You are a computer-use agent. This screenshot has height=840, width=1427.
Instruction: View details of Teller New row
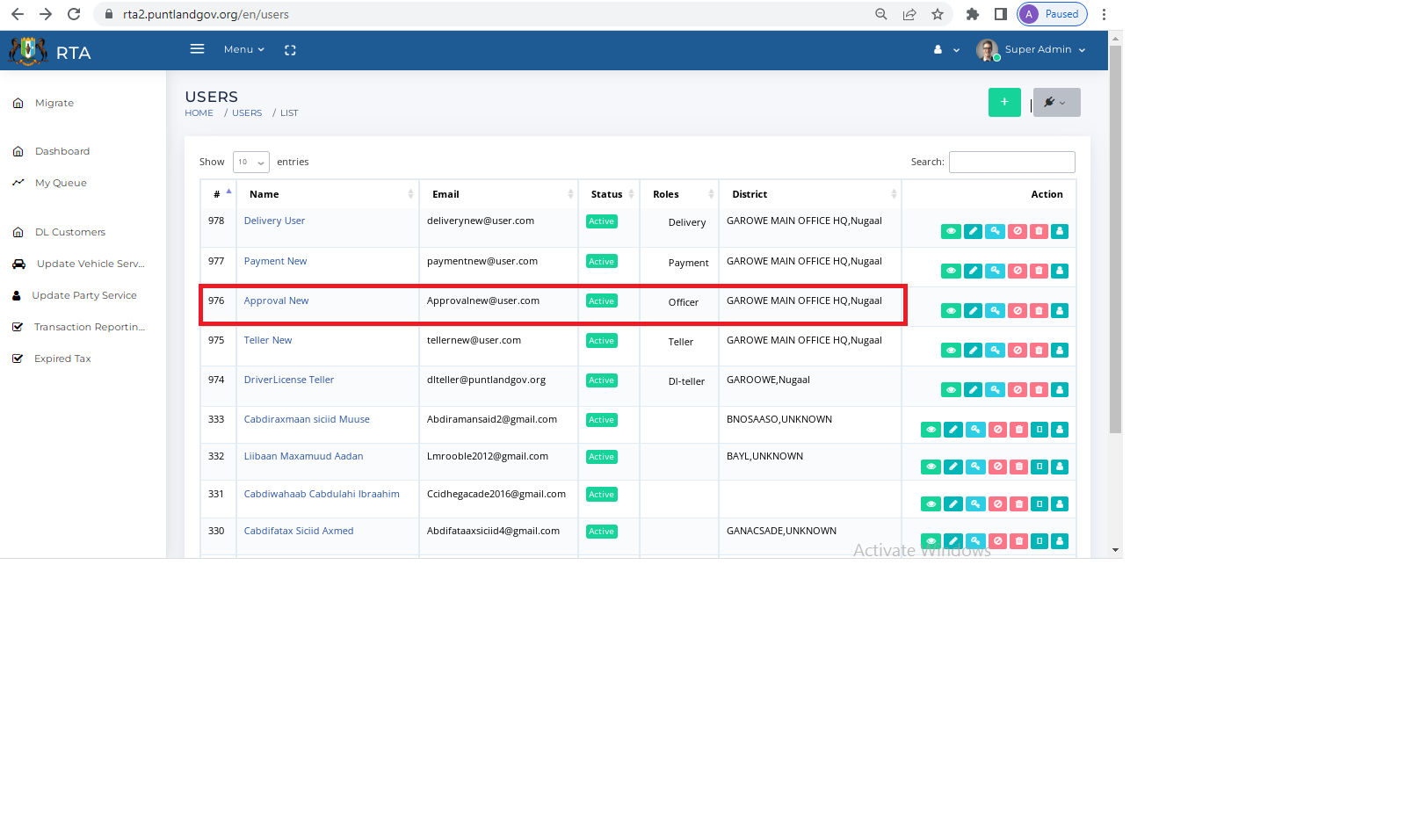951,350
